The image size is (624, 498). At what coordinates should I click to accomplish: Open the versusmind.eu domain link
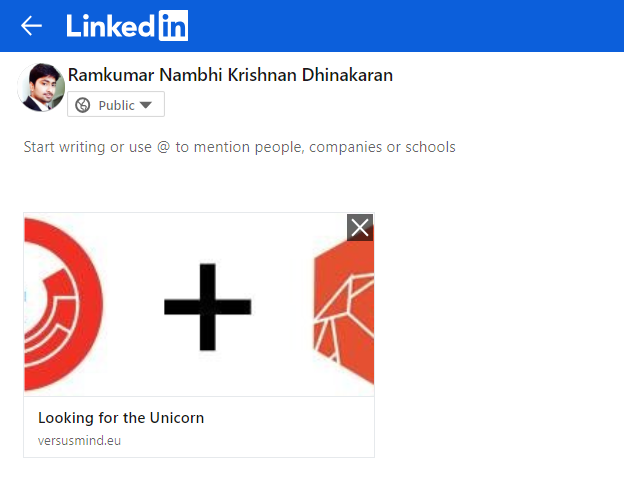coord(79,441)
